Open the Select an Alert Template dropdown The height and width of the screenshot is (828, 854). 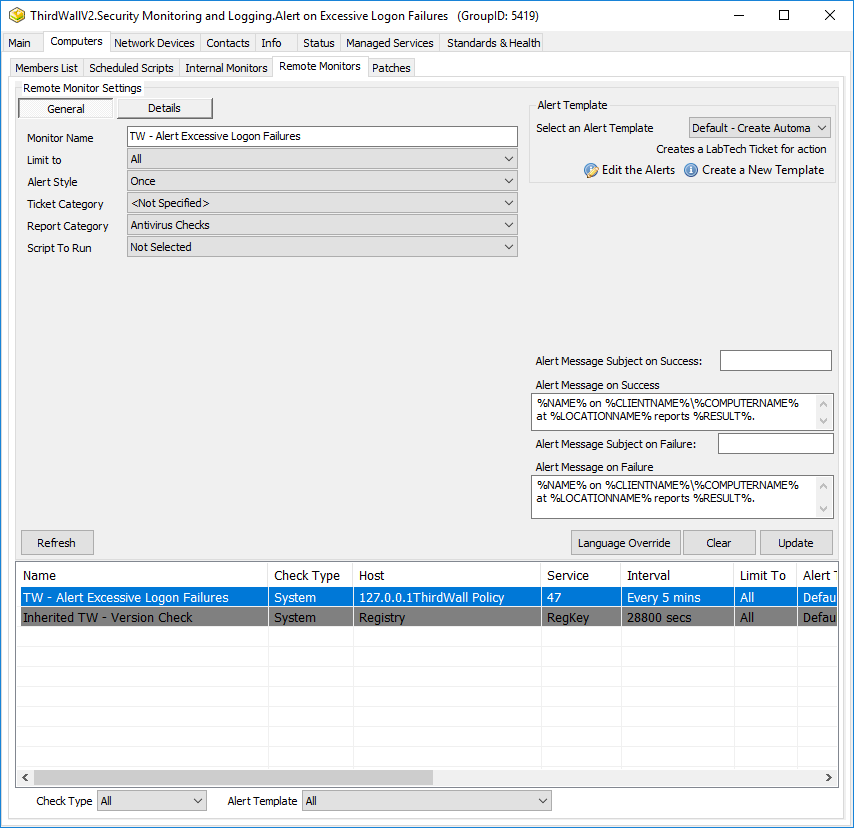click(x=759, y=128)
